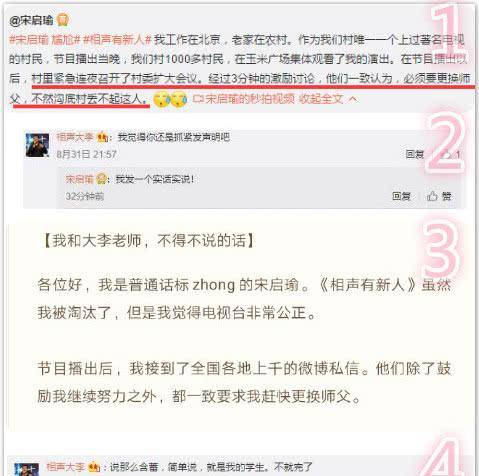
Task: Click the badge icon next to 相声大李
Action: [102, 137]
